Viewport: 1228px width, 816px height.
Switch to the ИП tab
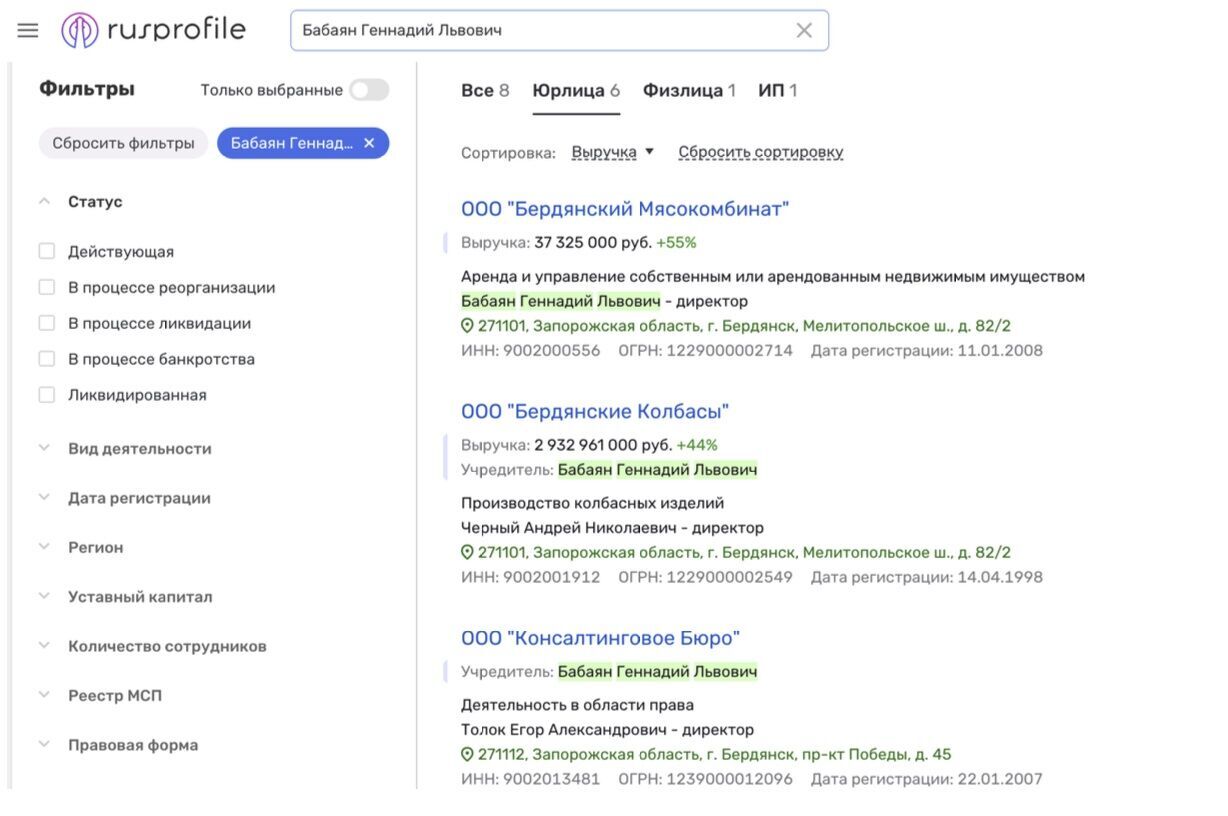[x=778, y=91]
